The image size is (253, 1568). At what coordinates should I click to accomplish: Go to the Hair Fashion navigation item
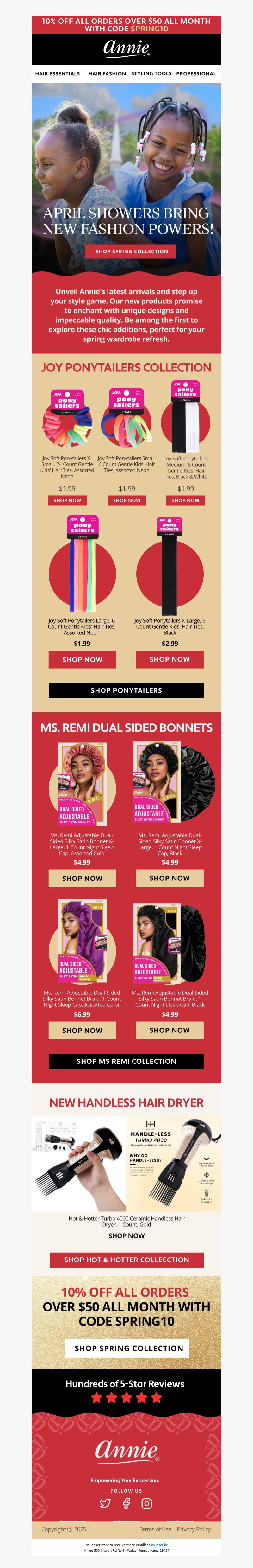point(107,74)
